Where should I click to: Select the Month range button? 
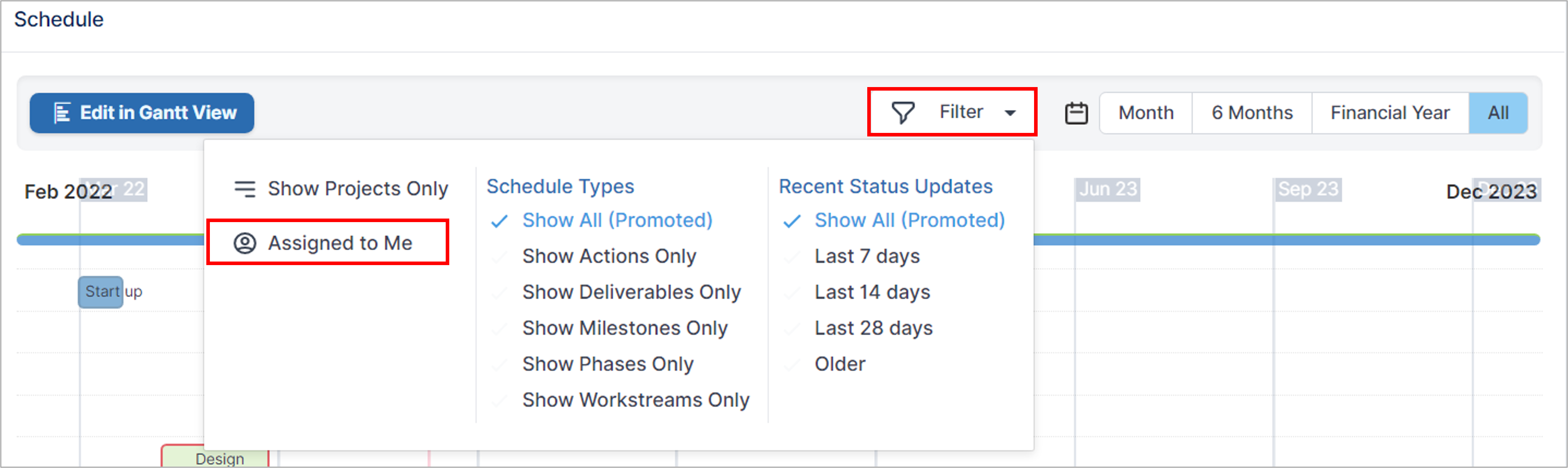(1145, 113)
